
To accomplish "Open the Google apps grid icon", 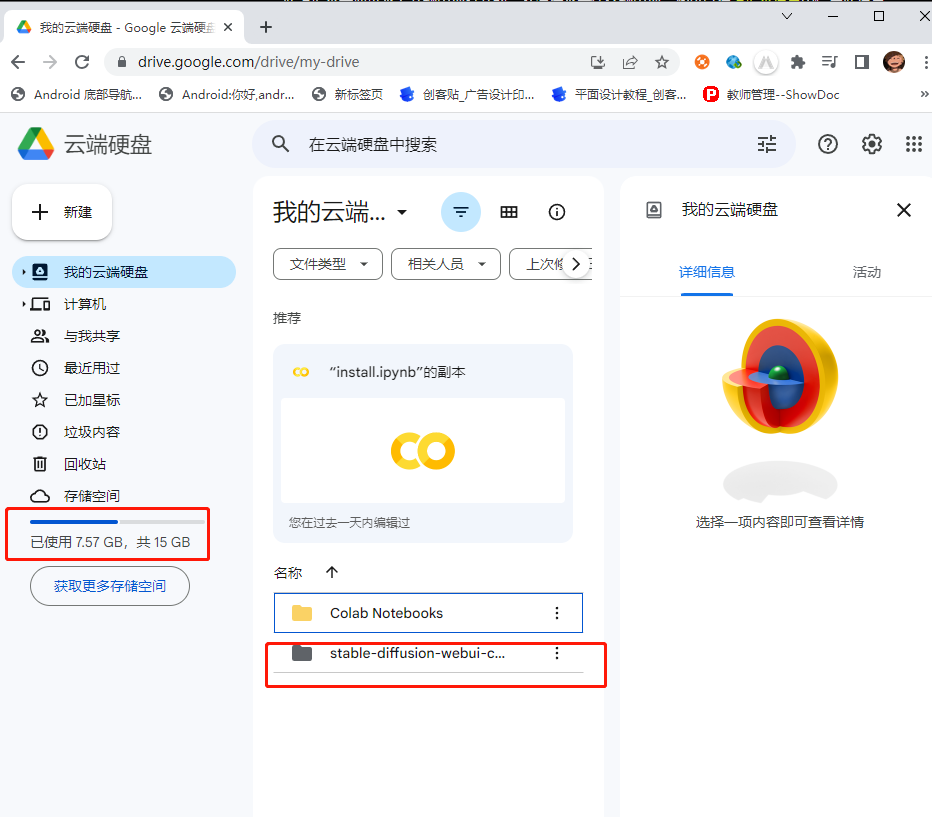I will [x=914, y=144].
